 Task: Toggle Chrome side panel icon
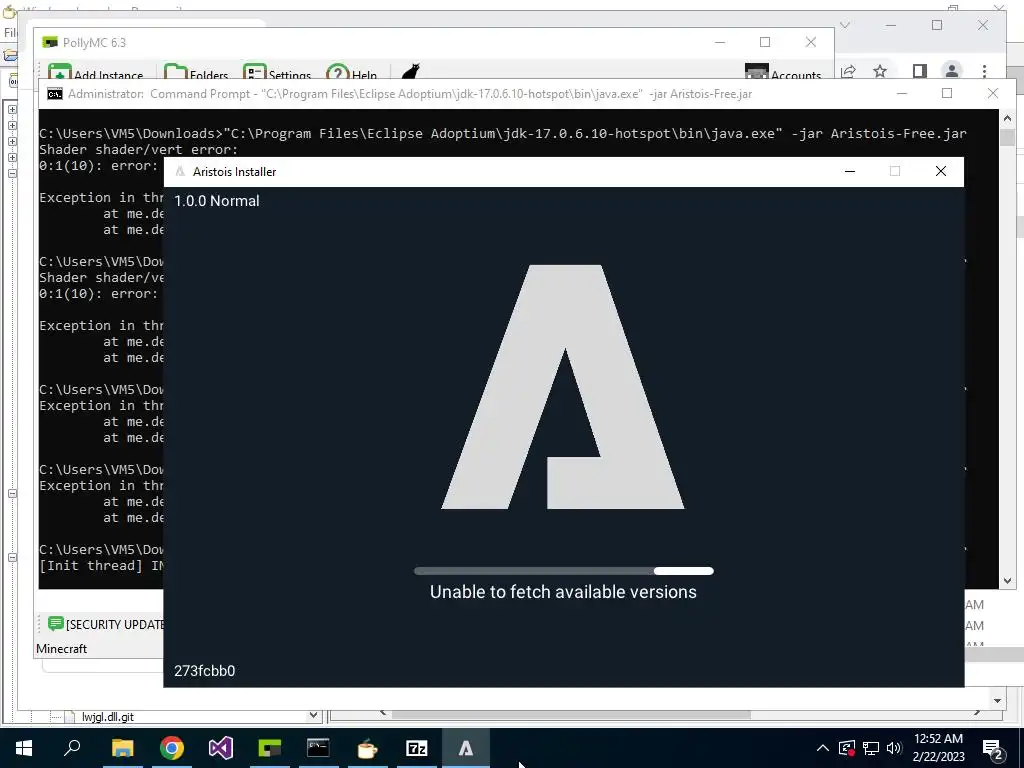tap(920, 71)
